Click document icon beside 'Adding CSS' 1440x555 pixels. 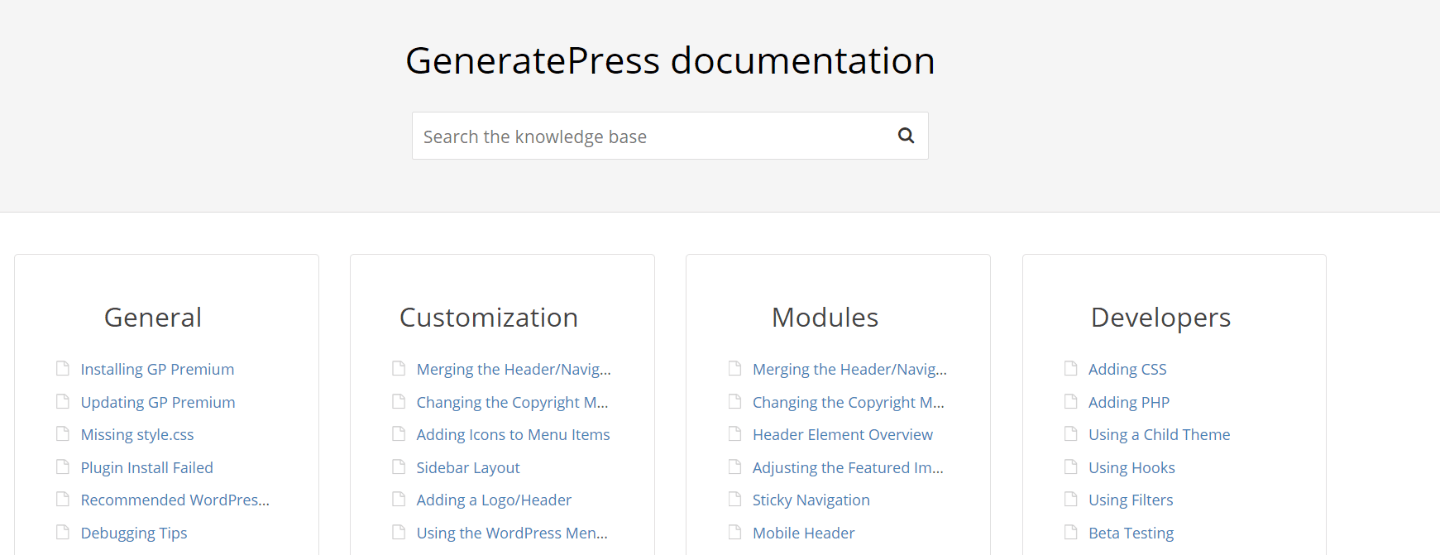[x=1071, y=368]
